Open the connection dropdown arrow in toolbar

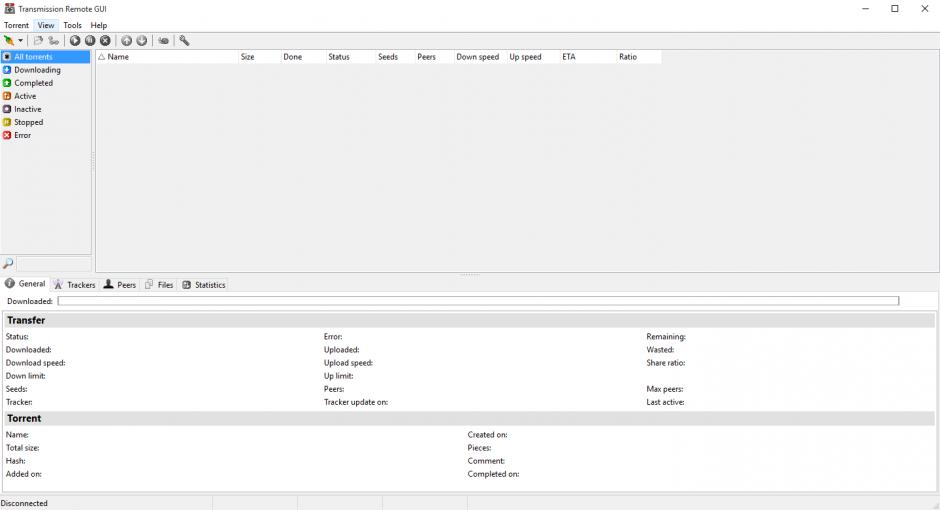21,41
